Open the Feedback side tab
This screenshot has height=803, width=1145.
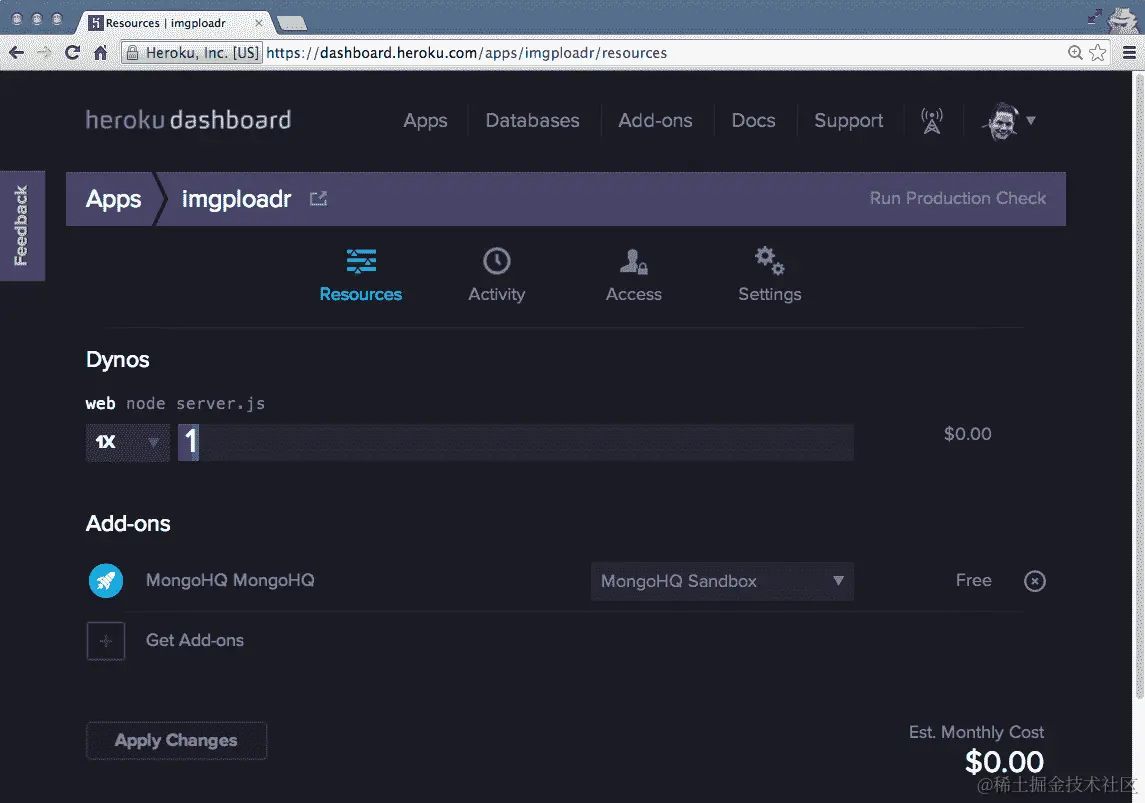point(22,226)
